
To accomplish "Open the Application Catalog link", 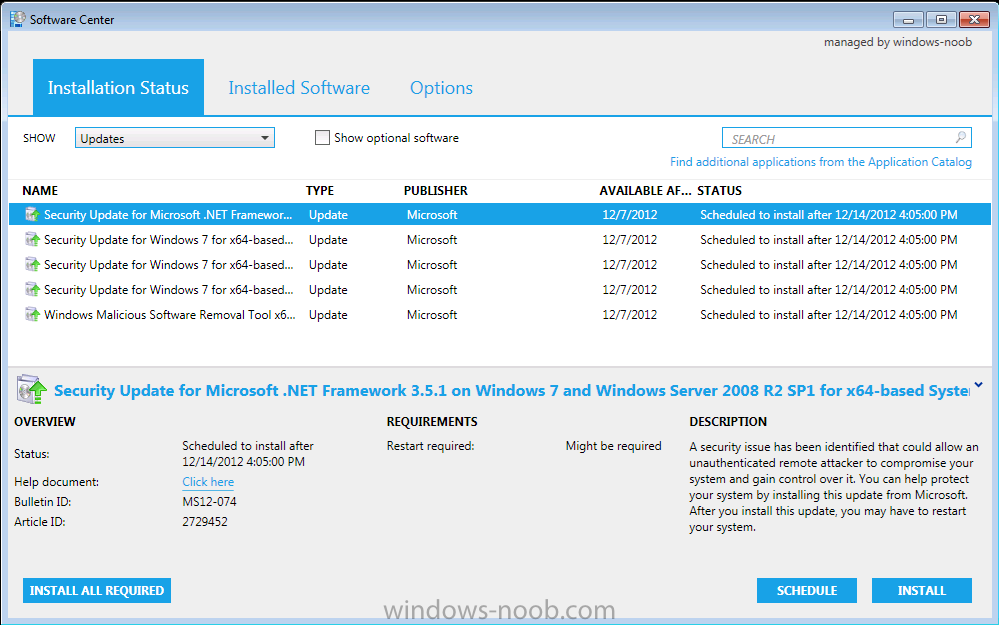I will click(821, 162).
